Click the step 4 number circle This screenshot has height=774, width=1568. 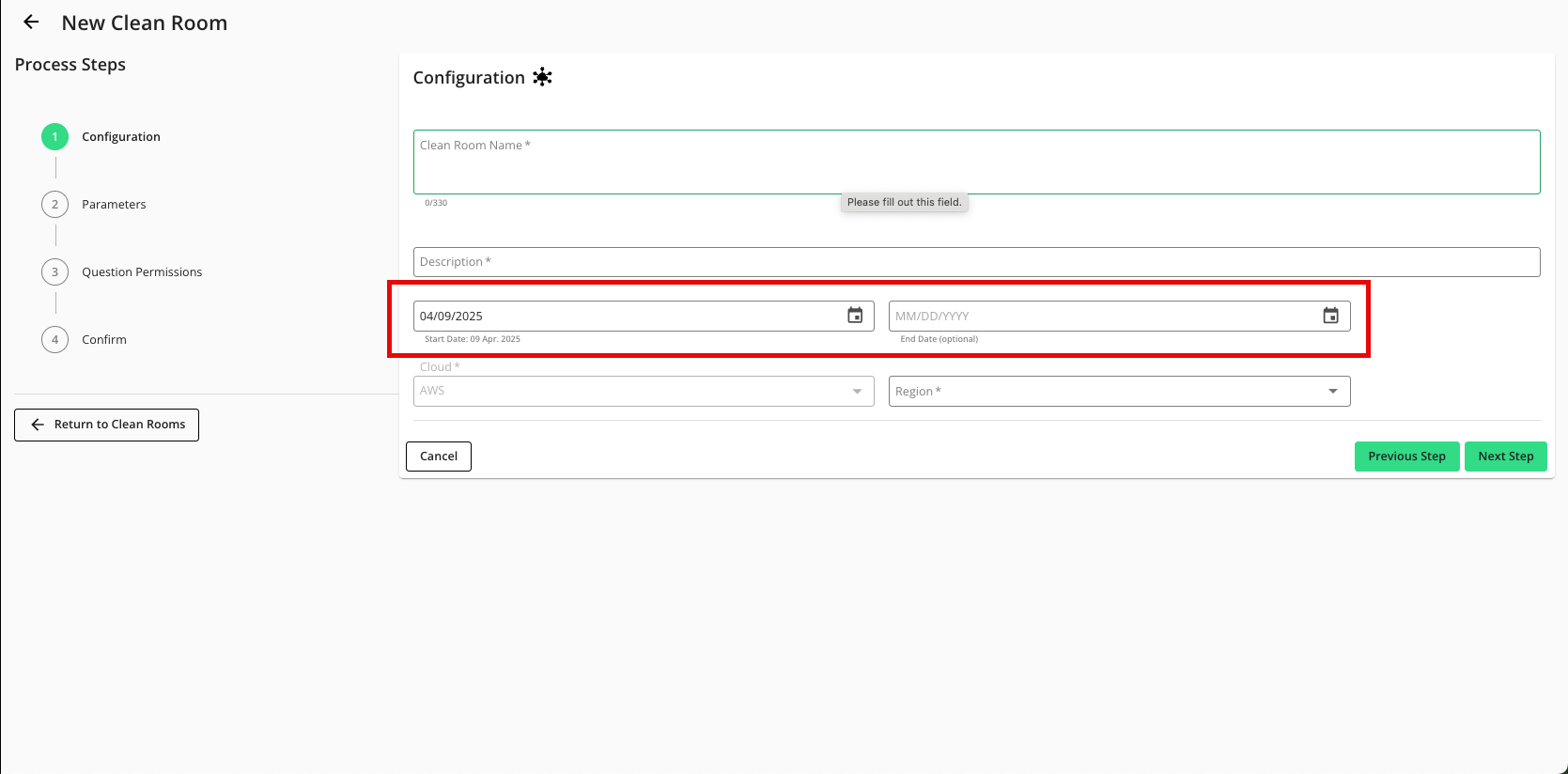click(54, 340)
